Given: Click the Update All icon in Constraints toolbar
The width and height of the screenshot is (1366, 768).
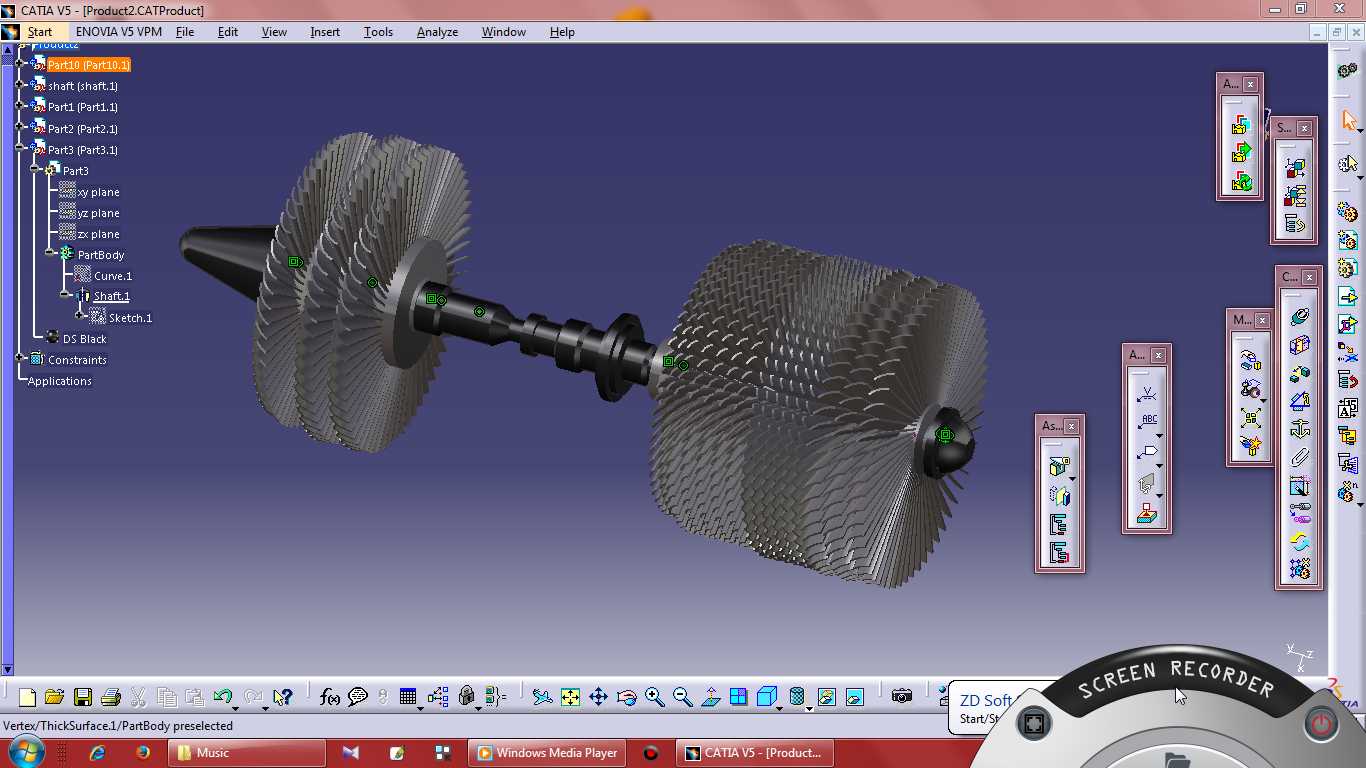Looking at the screenshot, I should 1299,541.
